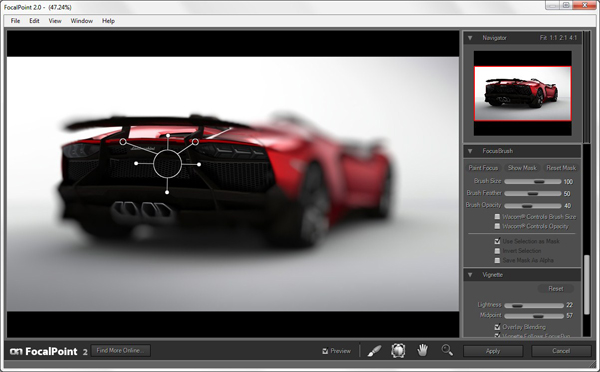Click the FocusBug top leg handle
Image resolution: width=600 pixels, height=372 pixels.
click(168, 135)
